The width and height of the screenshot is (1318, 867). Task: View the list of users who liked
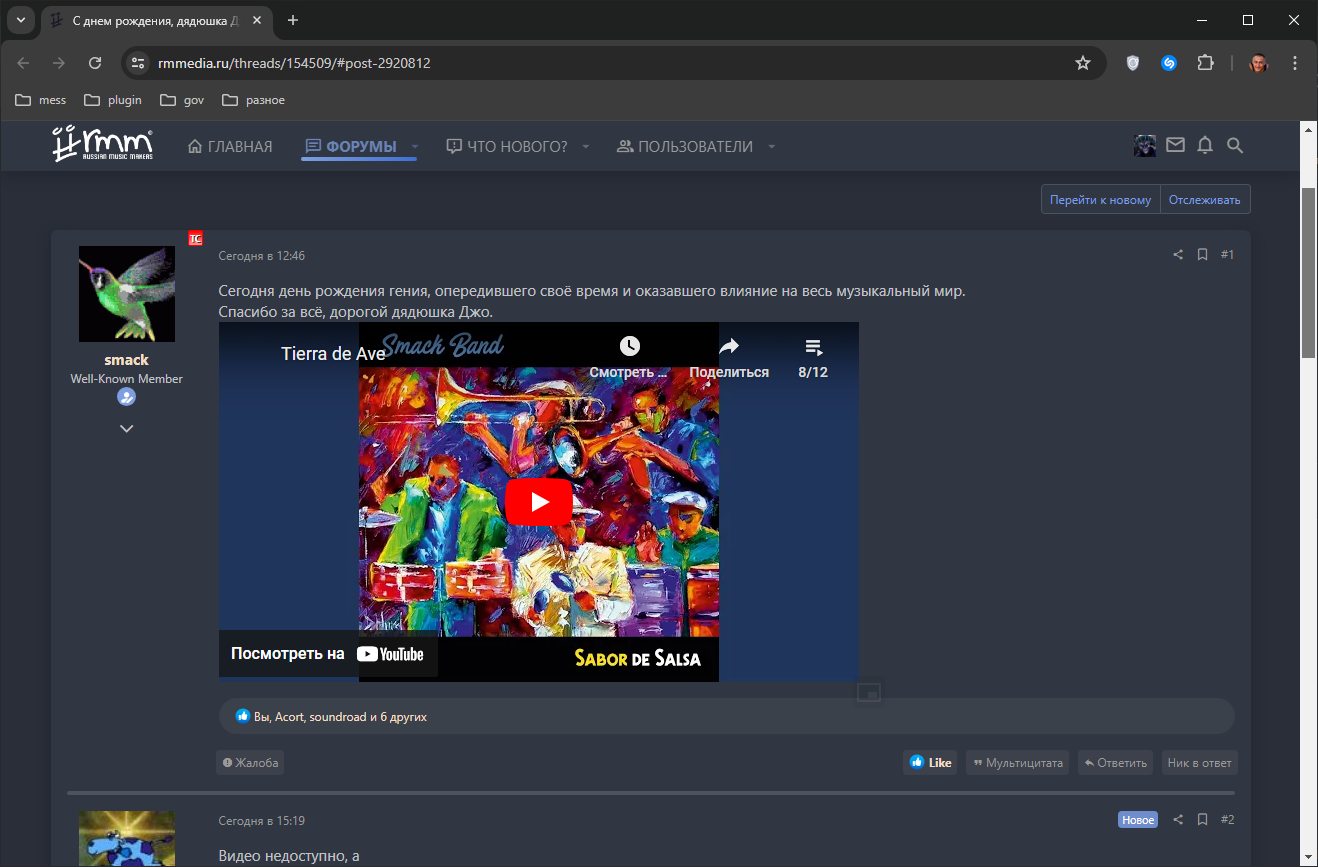(341, 717)
